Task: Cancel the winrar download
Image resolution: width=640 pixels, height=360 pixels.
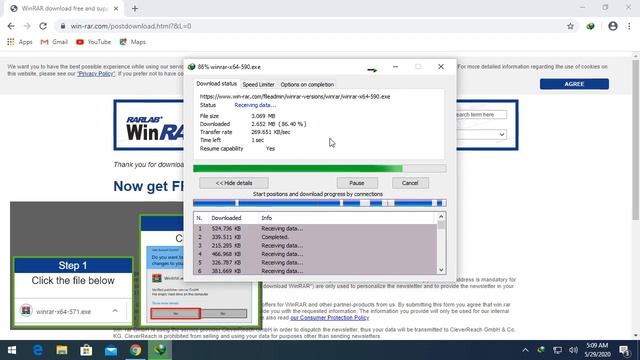Action: tap(410, 183)
